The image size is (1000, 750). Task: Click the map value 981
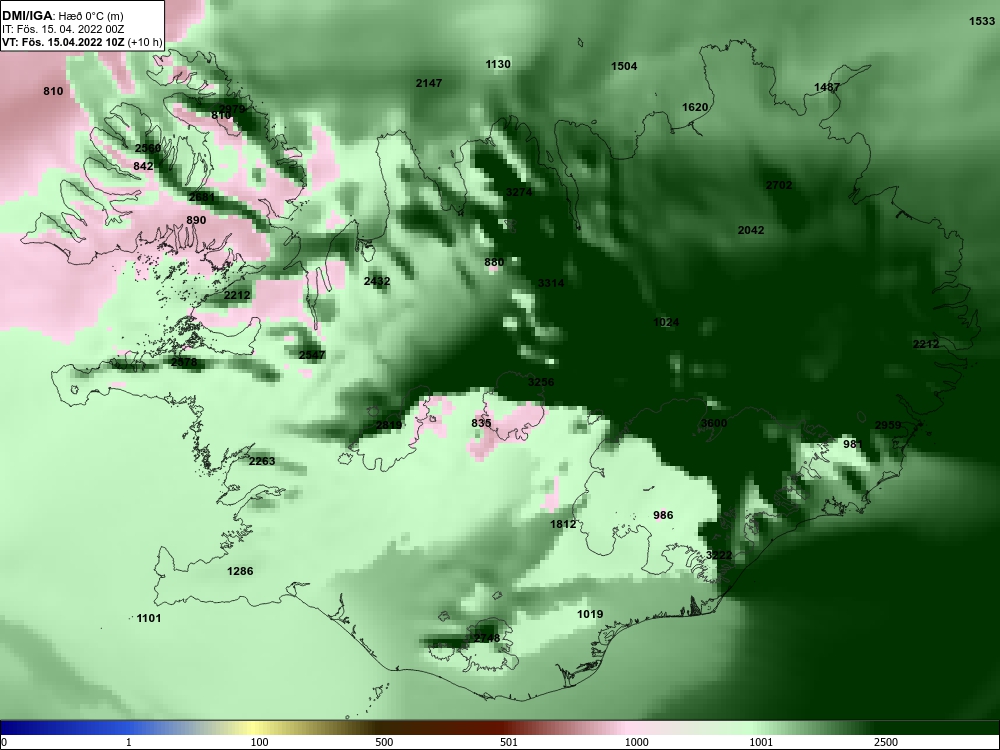click(x=853, y=444)
